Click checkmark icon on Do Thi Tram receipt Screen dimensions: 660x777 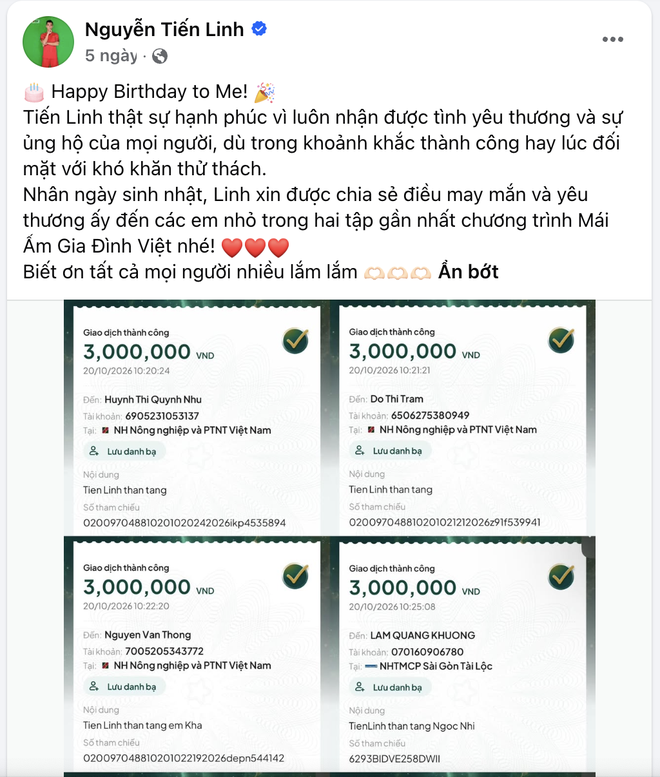point(561,340)
